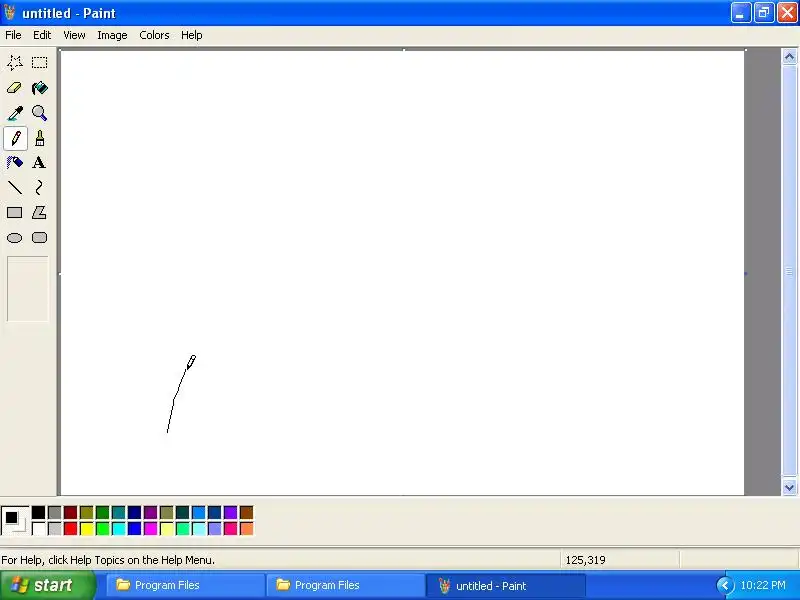Open the File menu

point(13,35)
